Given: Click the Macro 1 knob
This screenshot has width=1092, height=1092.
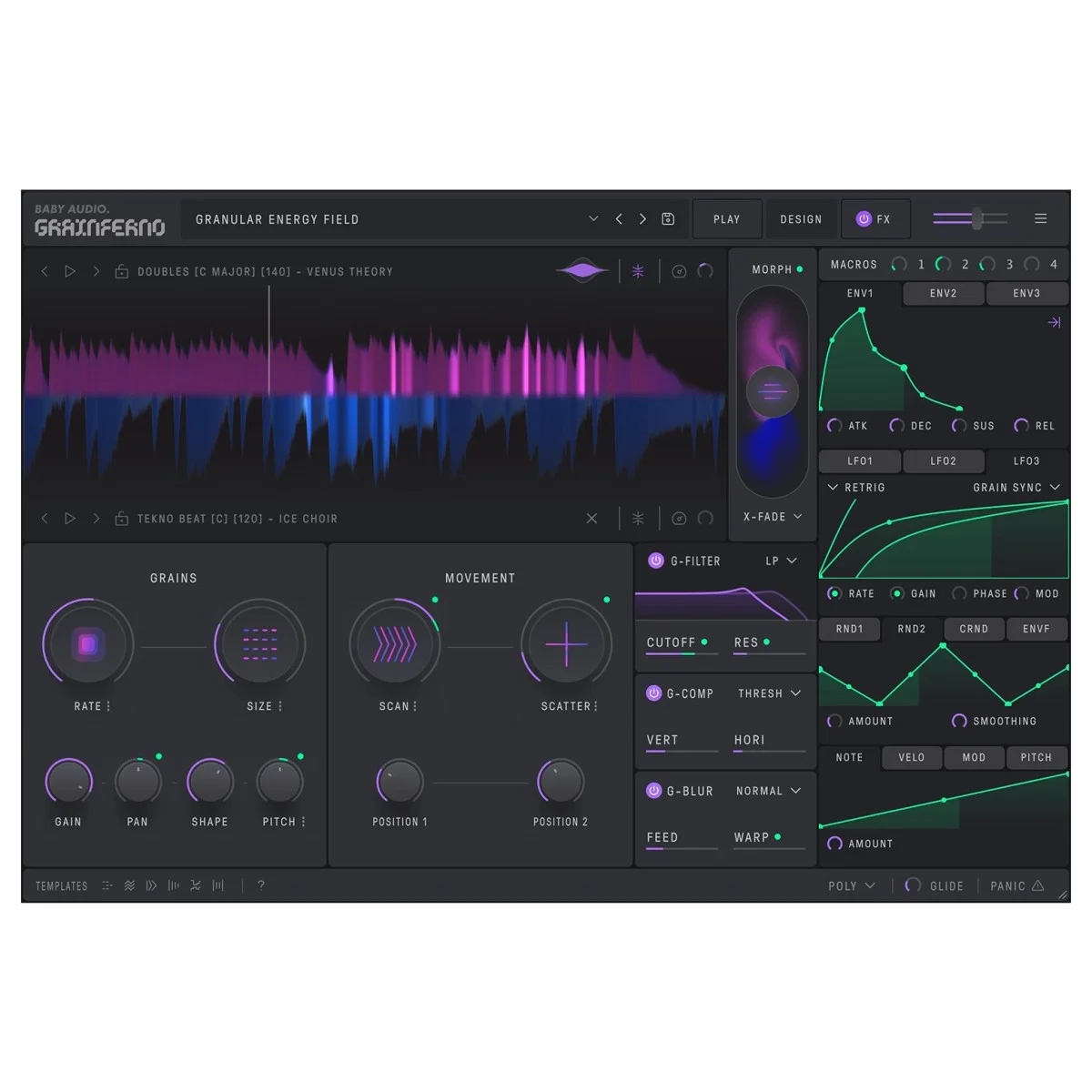Looking at the screenshot, I should (x=899, y=264).
